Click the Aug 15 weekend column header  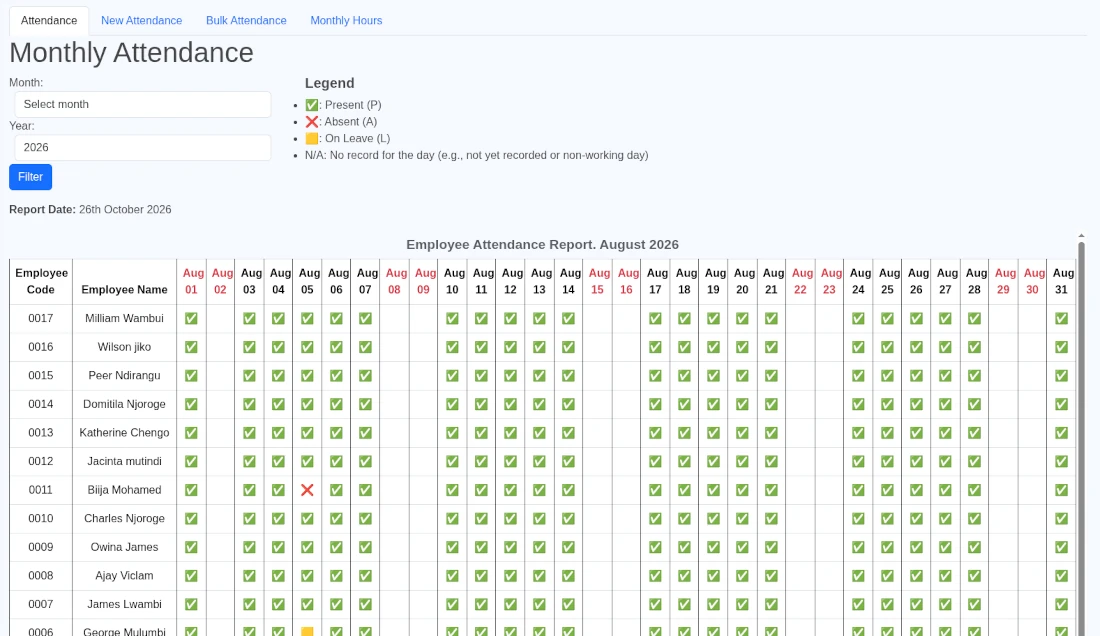point(598,281)
